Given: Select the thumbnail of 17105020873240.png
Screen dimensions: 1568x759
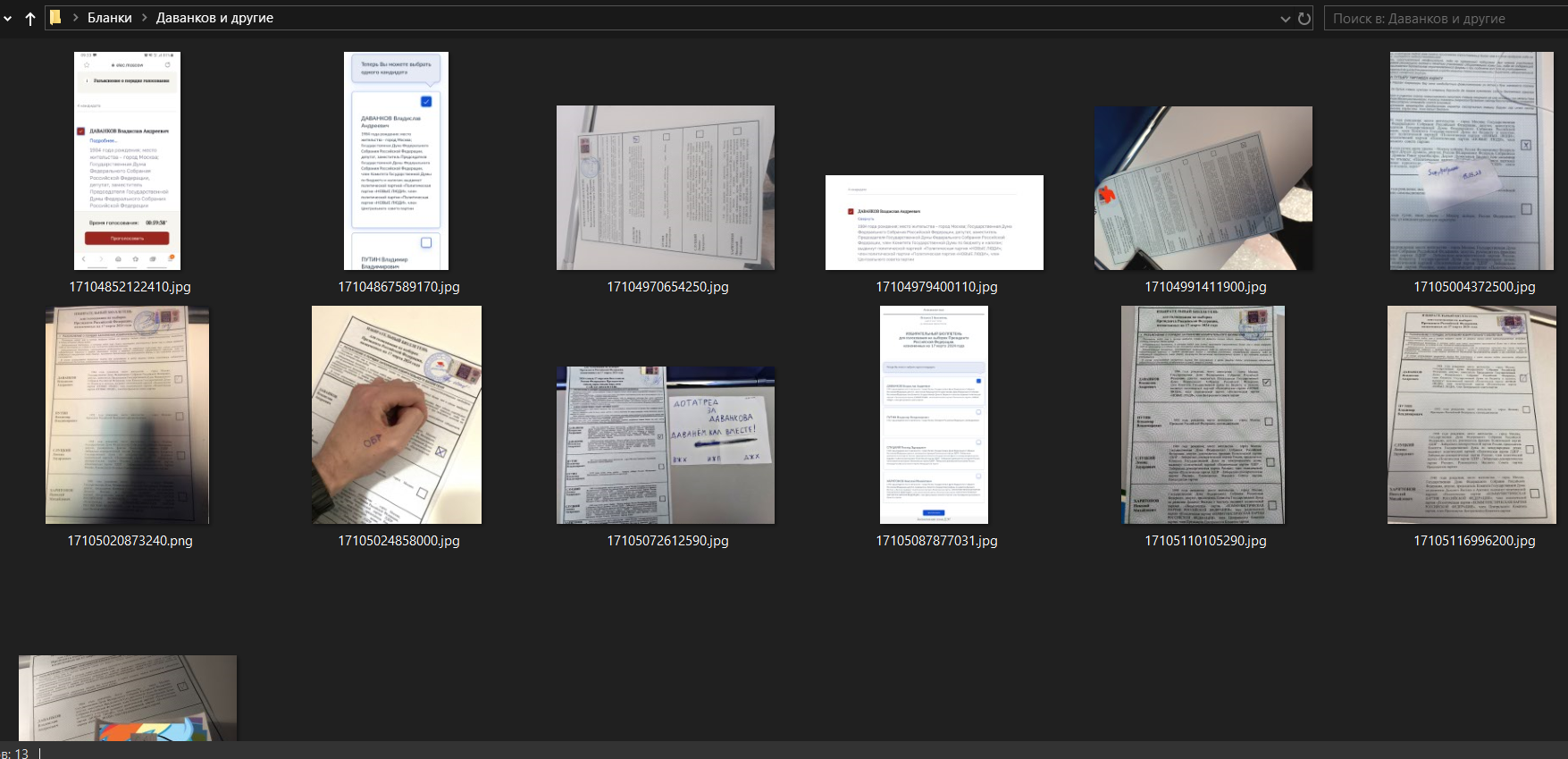Looking at the screenshot, I should [x=127, y=415].
